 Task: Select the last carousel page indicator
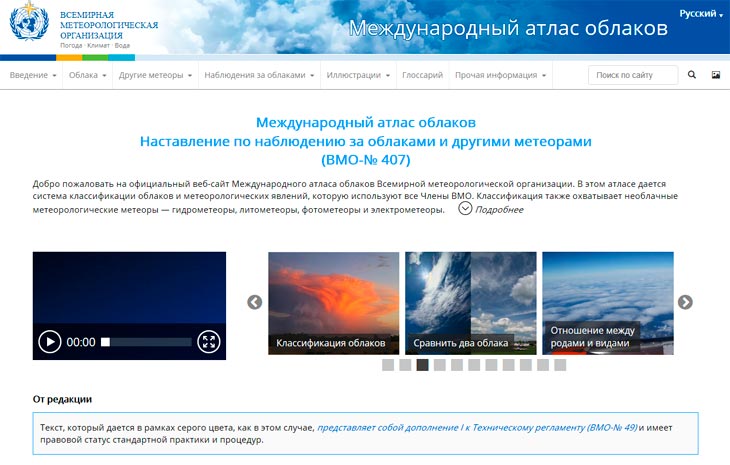pyautogui.click(x=560, y=365)
